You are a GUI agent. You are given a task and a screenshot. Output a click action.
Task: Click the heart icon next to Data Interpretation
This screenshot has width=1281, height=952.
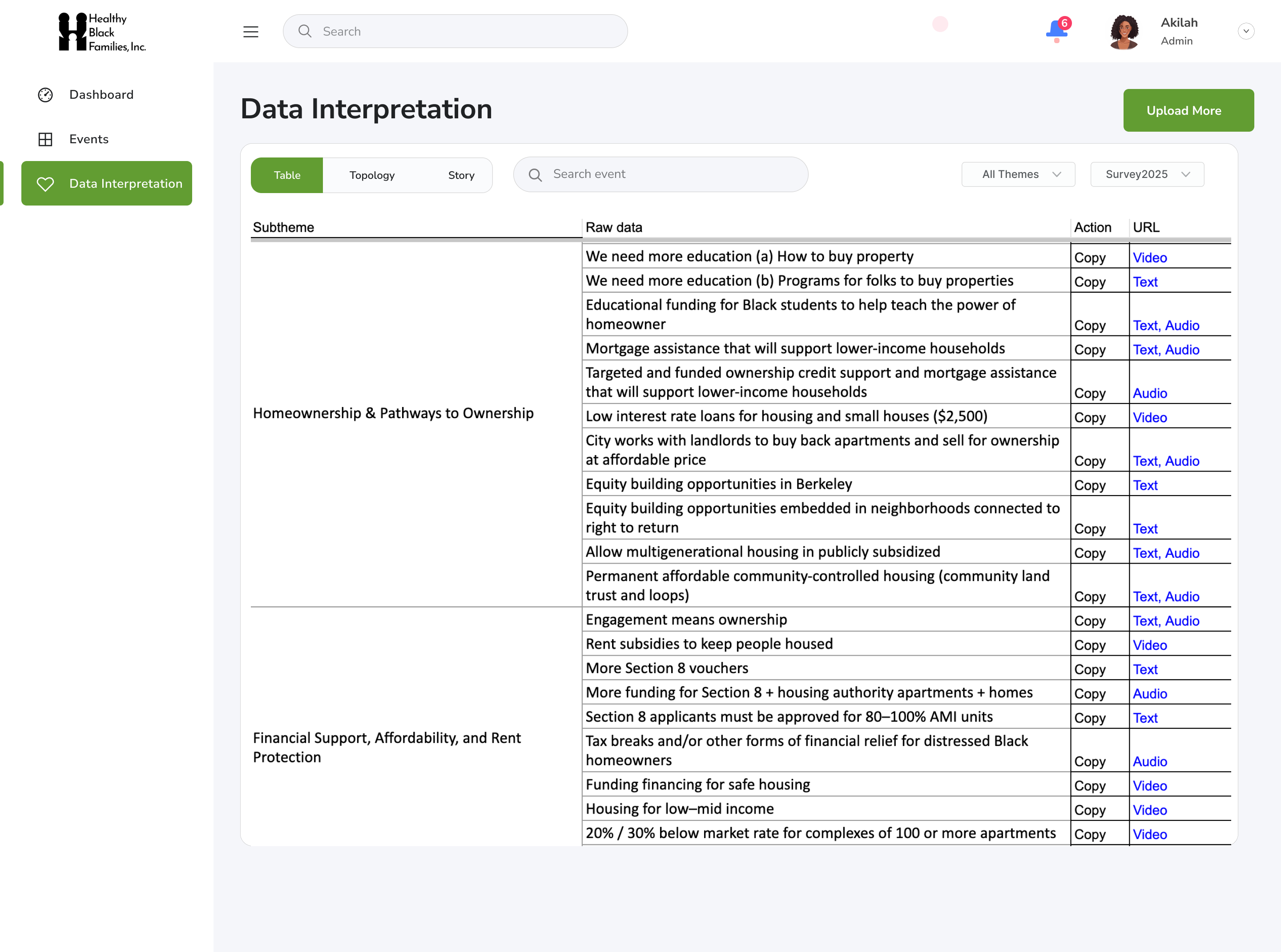[45, 184]
